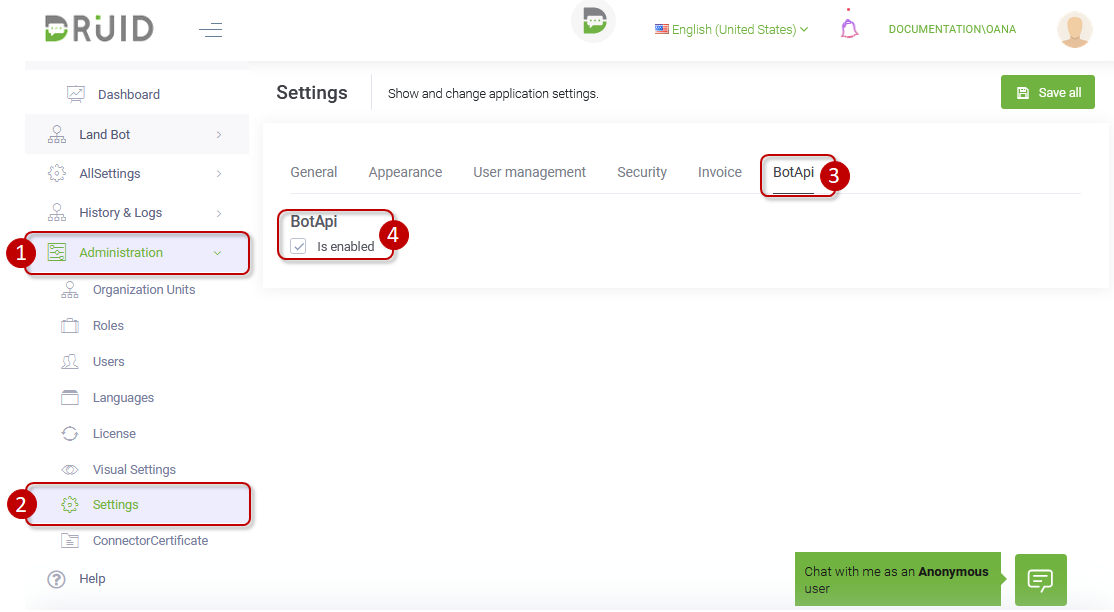Open the User management tab
Viewport: 1114px width, 612px height.
click(529, 172)
